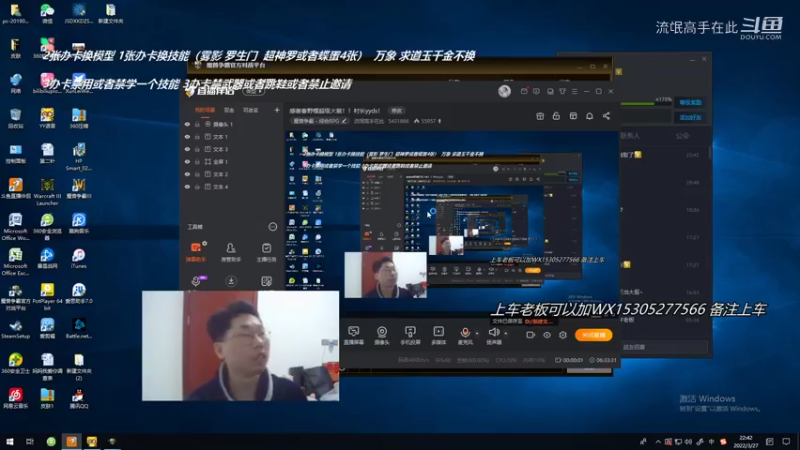Image resolution: width=800 pixels, height=450 pixels.
Task: Open feedback chat icon in title bar
Action: click(536, 91)
